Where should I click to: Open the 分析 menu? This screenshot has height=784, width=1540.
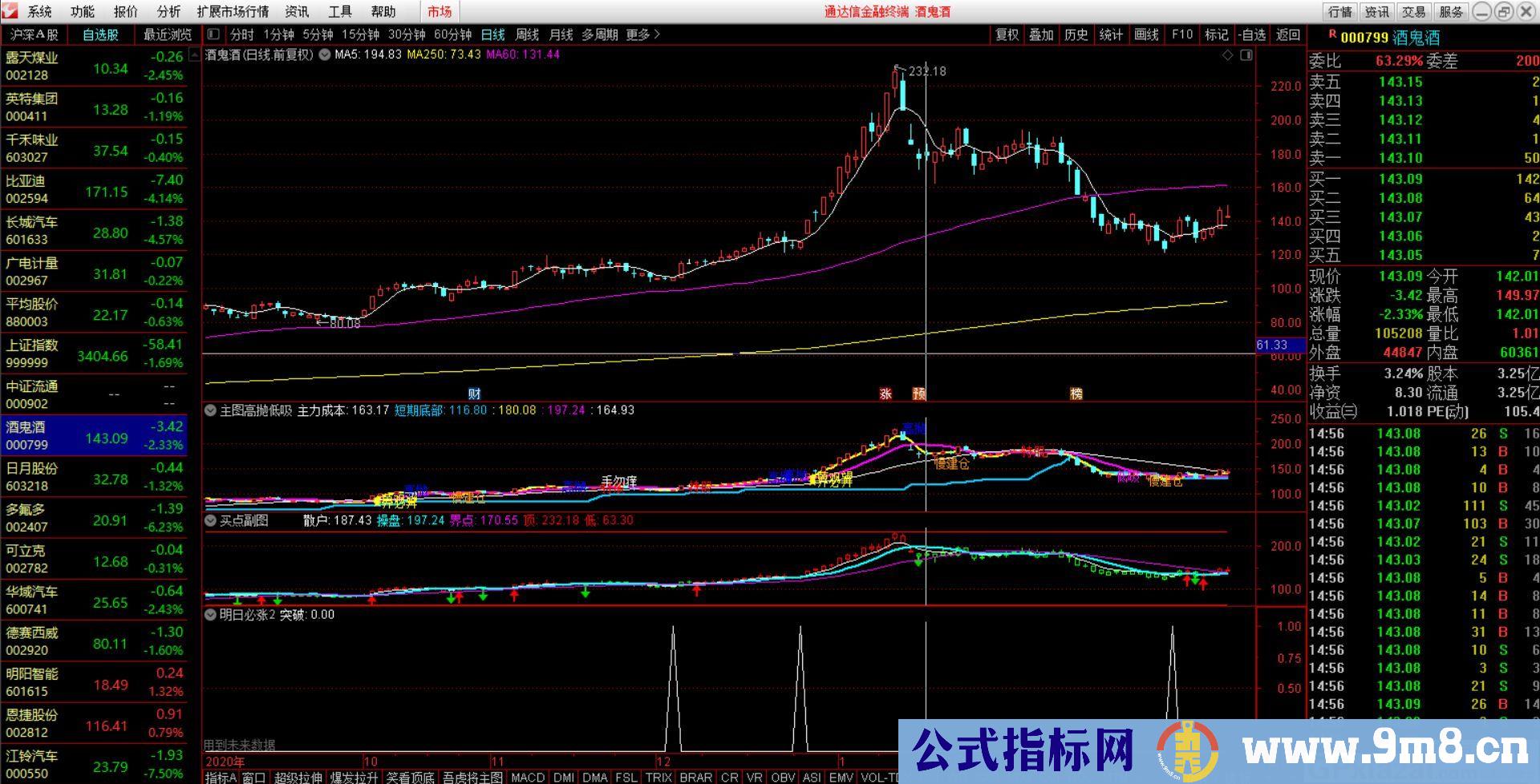click(x=169, y=11)
